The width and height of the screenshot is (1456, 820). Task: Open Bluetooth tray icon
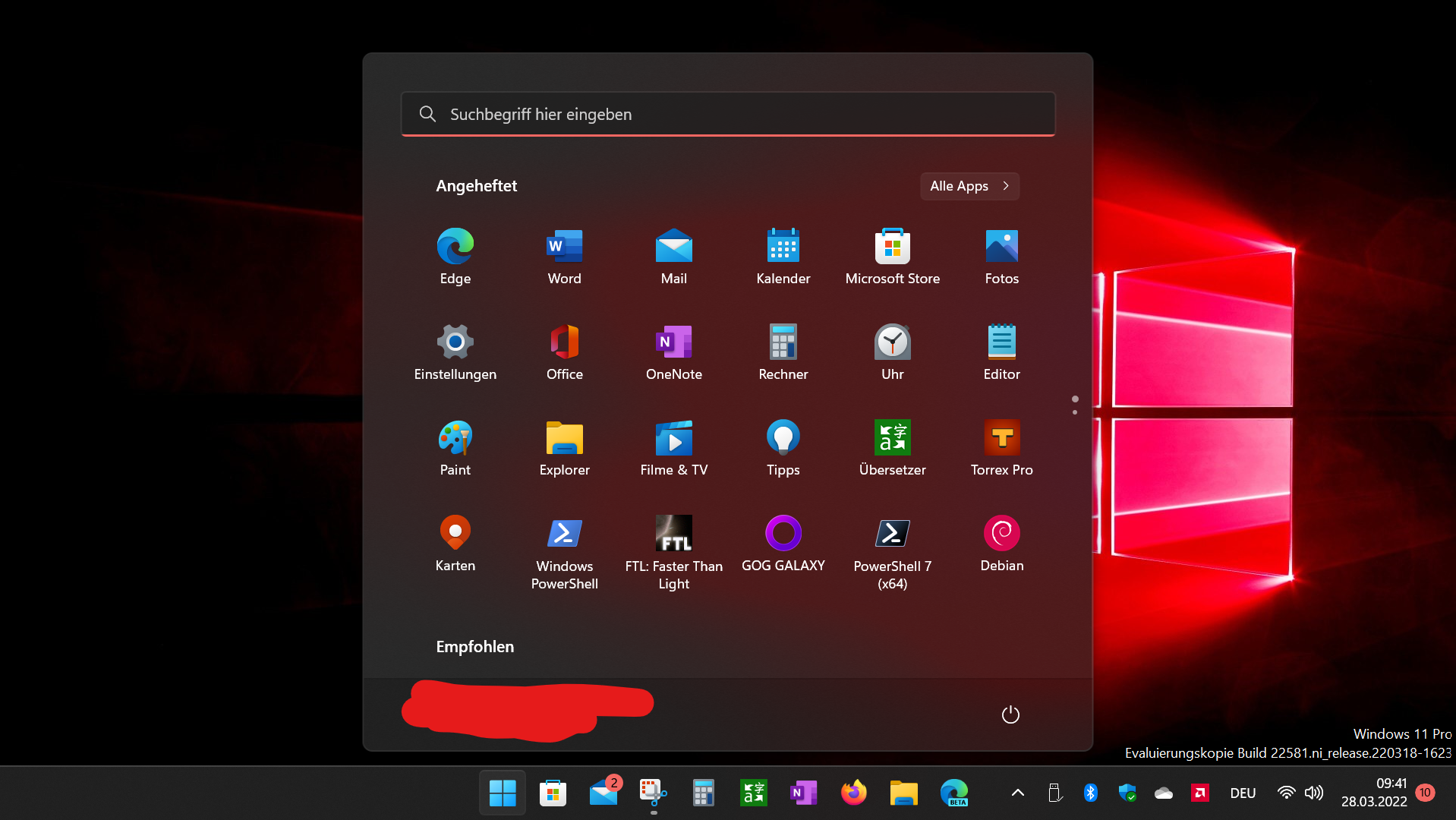(1091, 793)
